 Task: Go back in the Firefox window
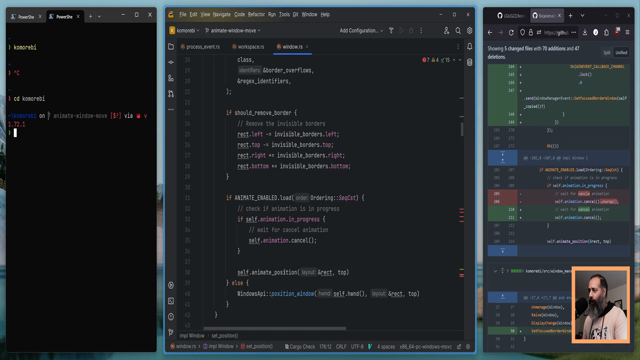pyautogui.click(x=490, y=32)
